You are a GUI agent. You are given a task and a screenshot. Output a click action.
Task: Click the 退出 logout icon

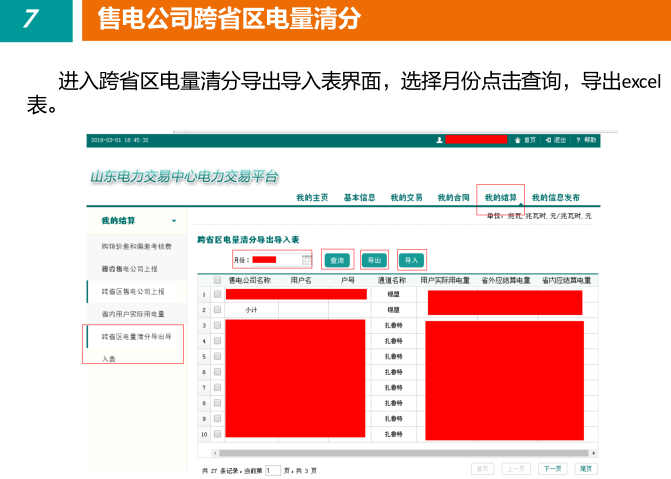coord(546,140)
